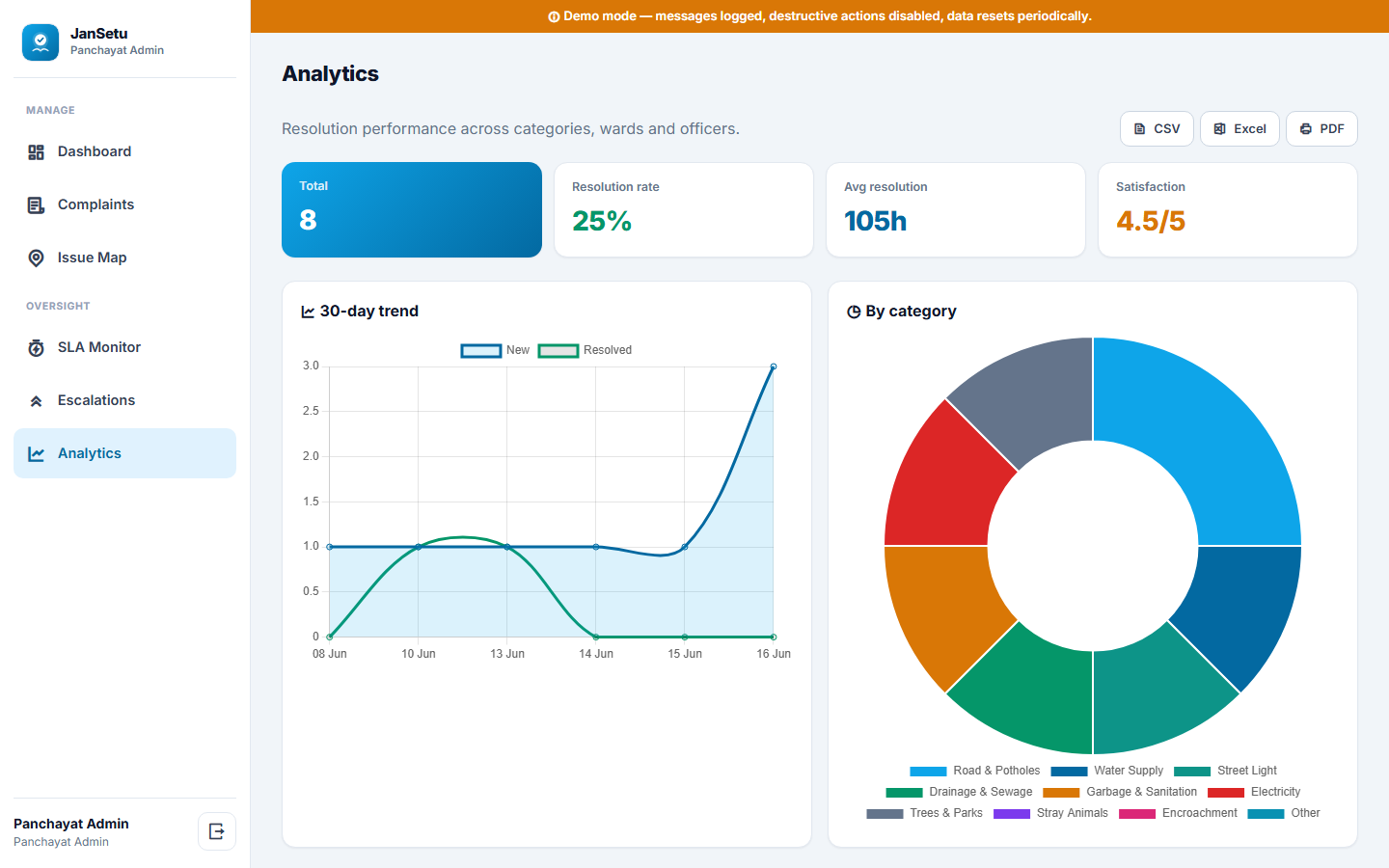Click the Issue Map pin icon

pyautogui.click(x=37, y=258)
